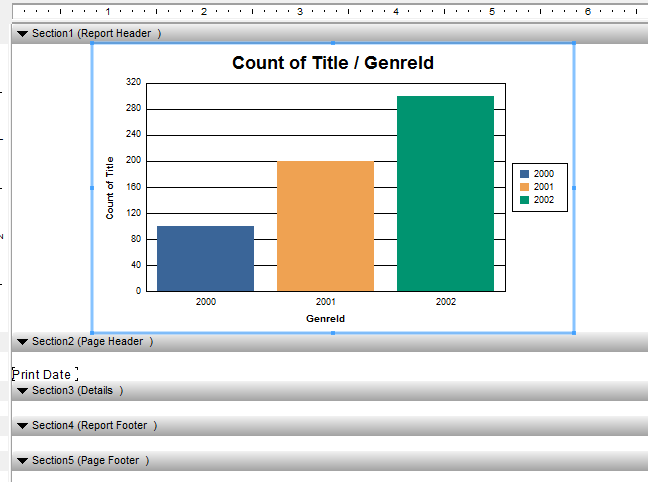Click legend label 2002
648x482 pixels.
[543, 200]
